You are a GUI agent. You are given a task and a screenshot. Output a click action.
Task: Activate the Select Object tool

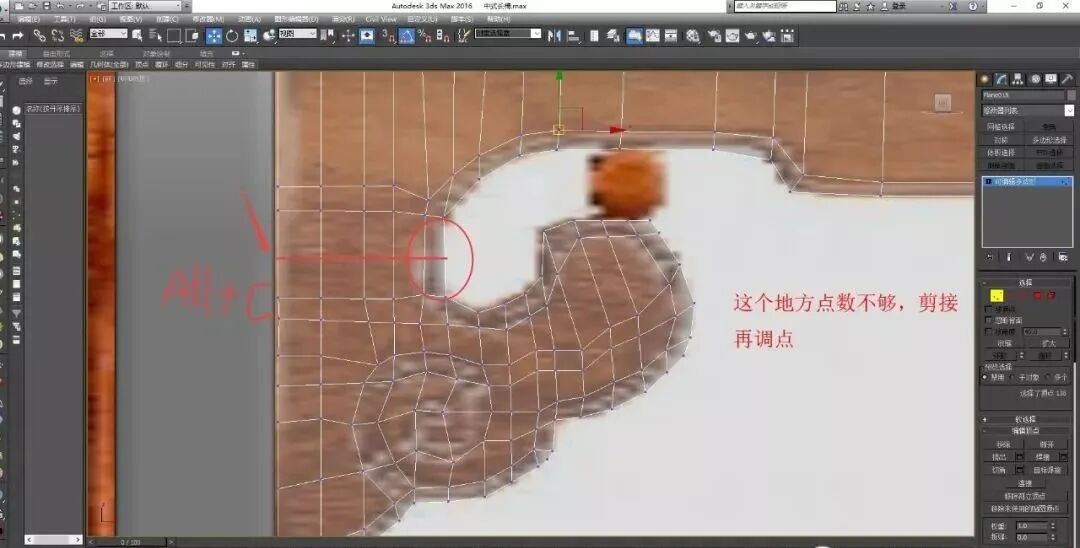[x=137, y=36]
